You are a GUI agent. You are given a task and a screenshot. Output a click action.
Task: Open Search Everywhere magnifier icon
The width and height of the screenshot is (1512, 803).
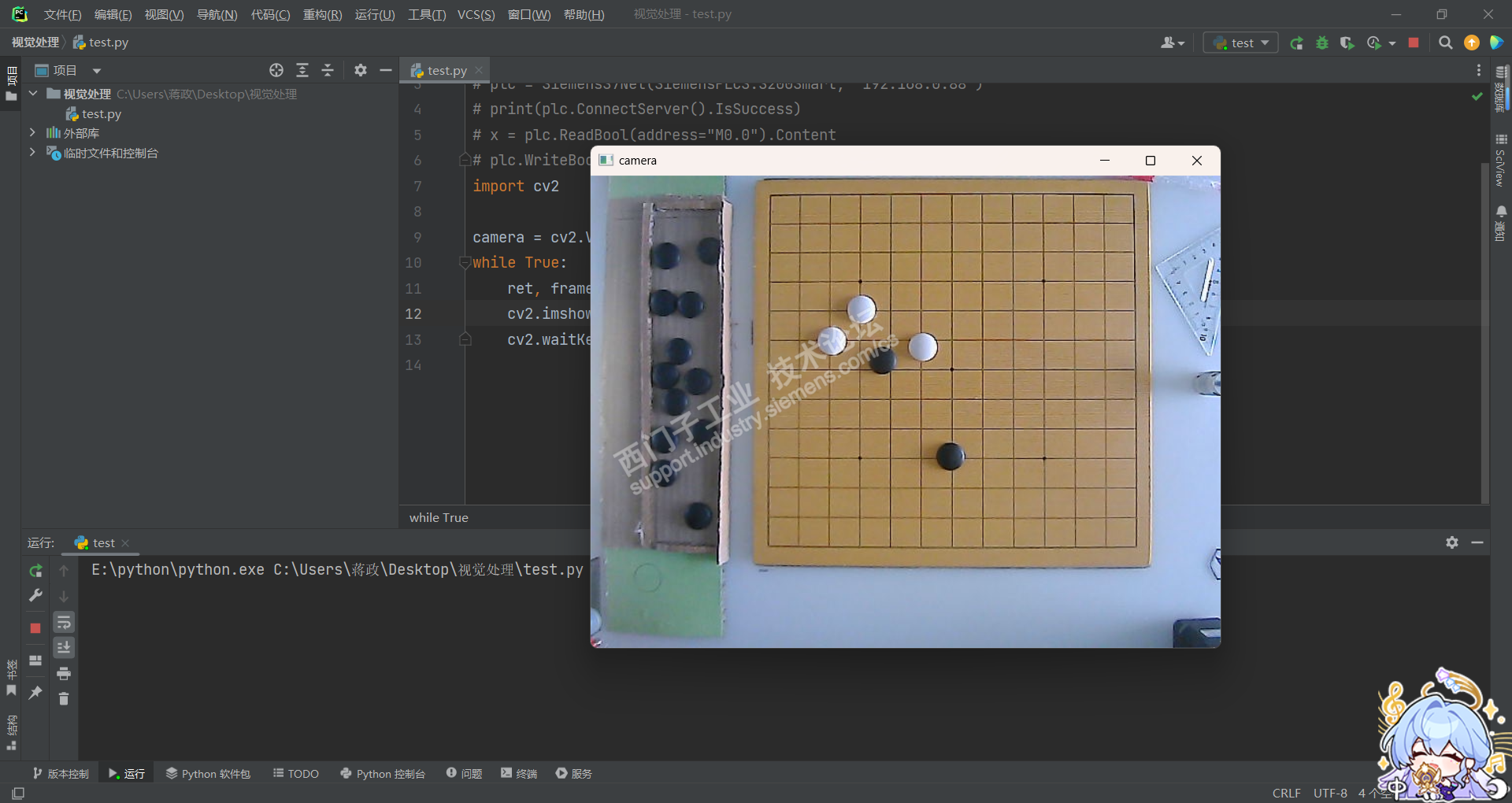point(1446,43)
